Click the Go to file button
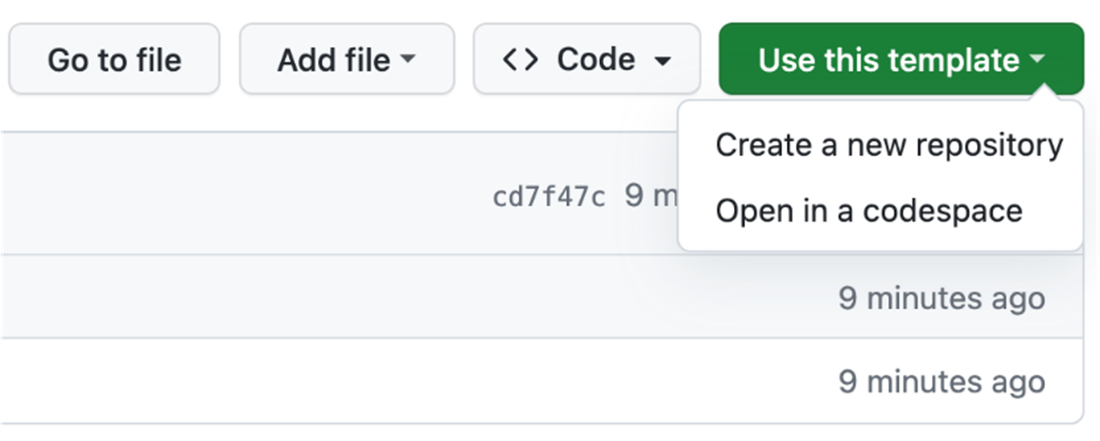Image resolution: width=1100 pixels, height=441 pixels. (x=114, y=60)
